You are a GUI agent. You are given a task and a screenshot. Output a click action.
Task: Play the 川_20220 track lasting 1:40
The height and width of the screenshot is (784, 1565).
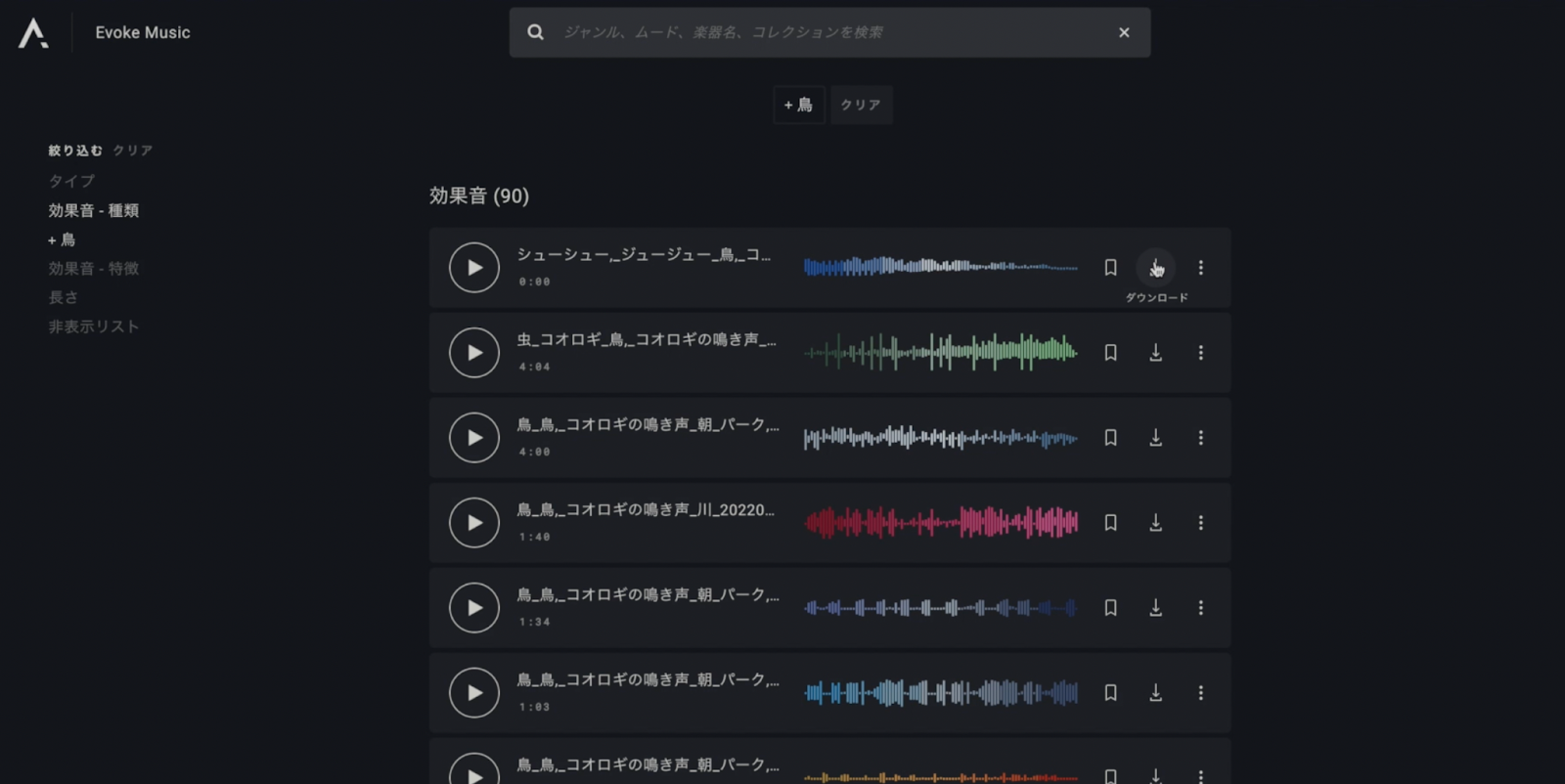click(474, 523)
